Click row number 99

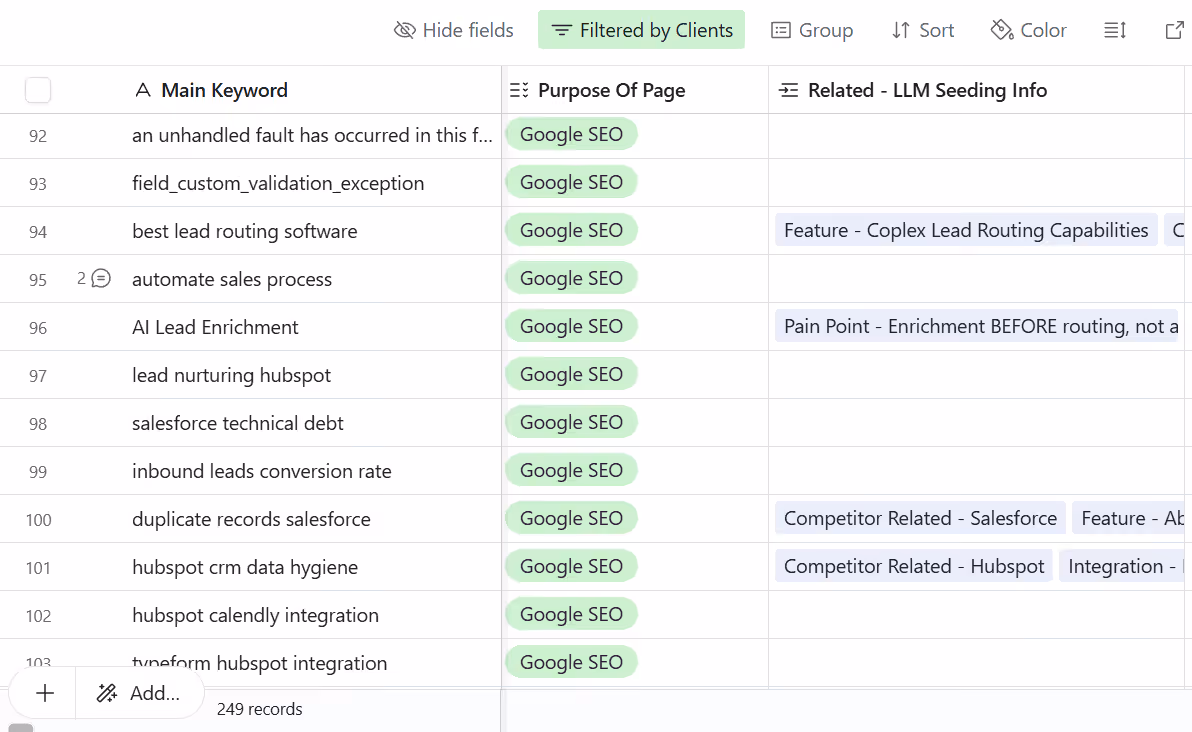tap(38, 471)
